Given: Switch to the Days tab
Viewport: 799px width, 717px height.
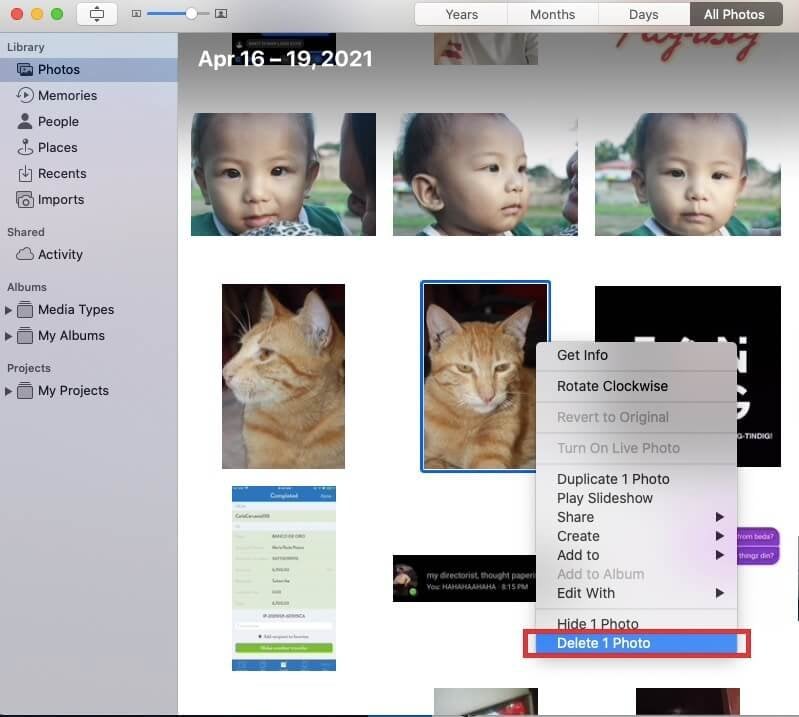Looking at the screenshot, I should [x=644, y=14].
